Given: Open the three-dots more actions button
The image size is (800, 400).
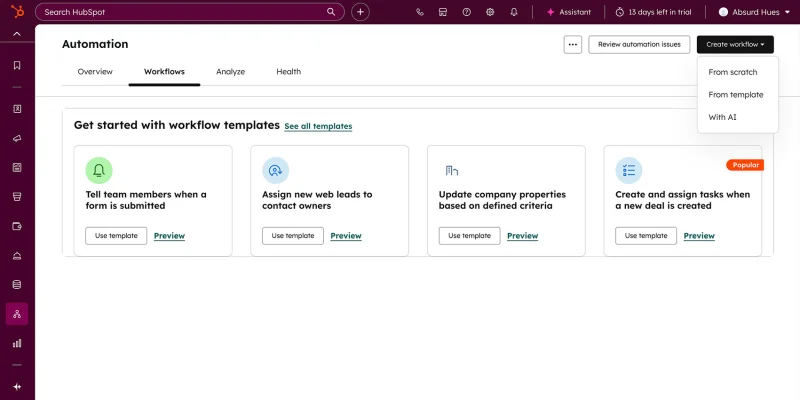Looking at the screenshot, I should pos(572,44).
